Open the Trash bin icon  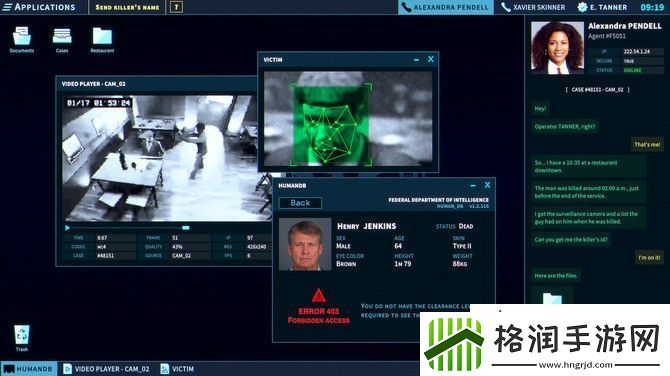[x=22, y=338]
